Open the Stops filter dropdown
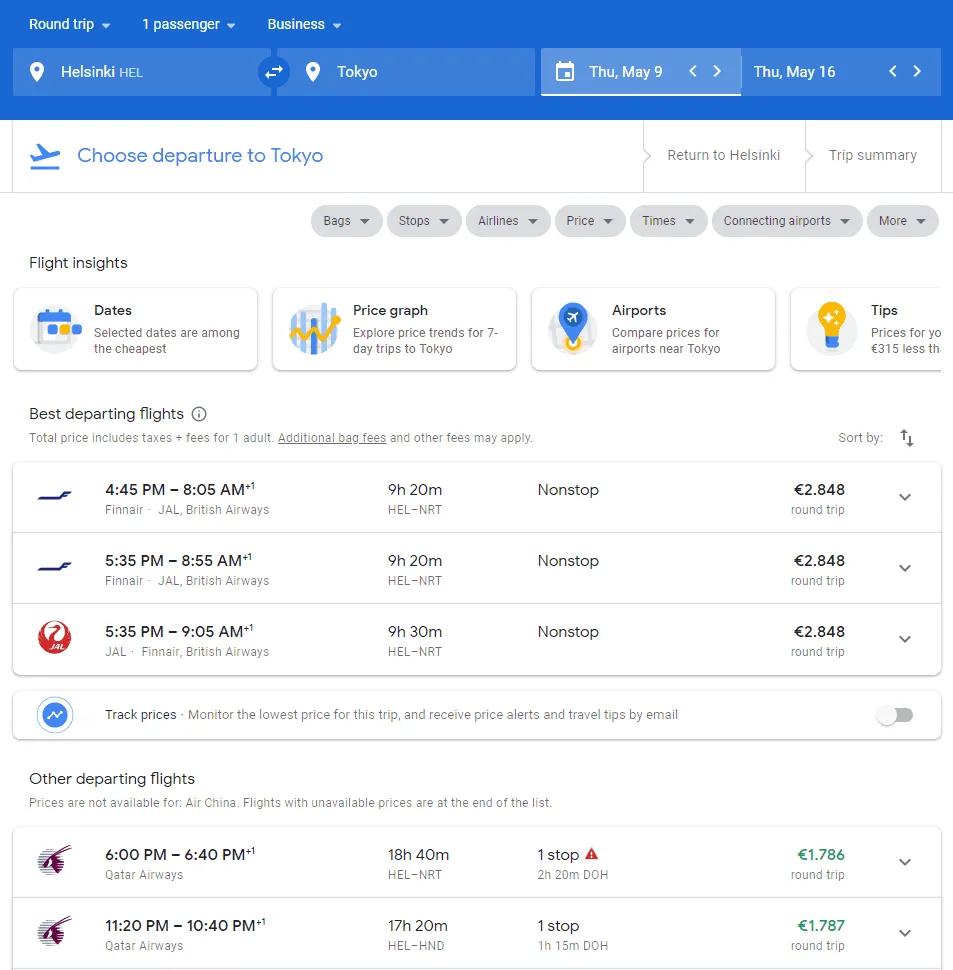The height and width of the screenshot is (970, 953). point(424,221)
